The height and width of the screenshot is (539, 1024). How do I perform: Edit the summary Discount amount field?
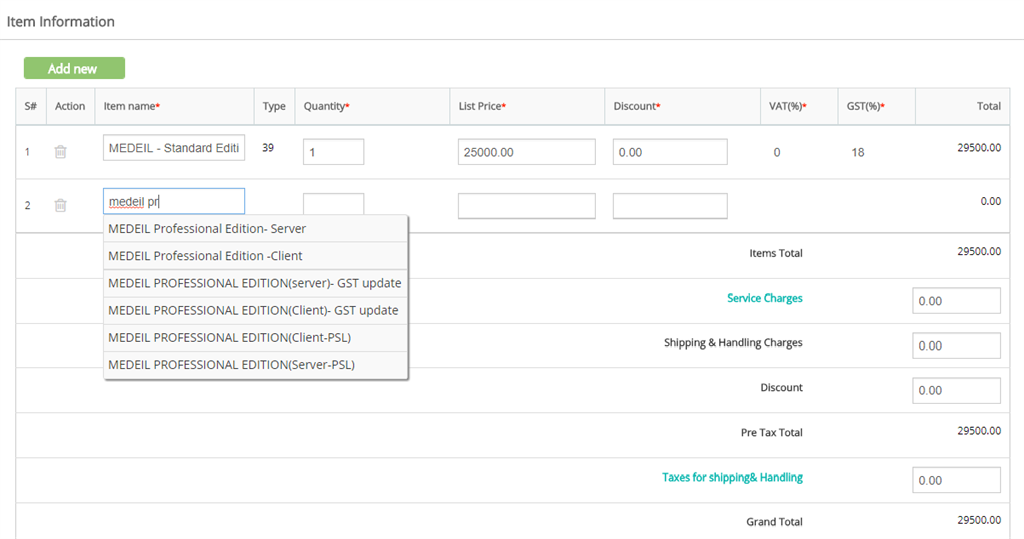(956, 391)
